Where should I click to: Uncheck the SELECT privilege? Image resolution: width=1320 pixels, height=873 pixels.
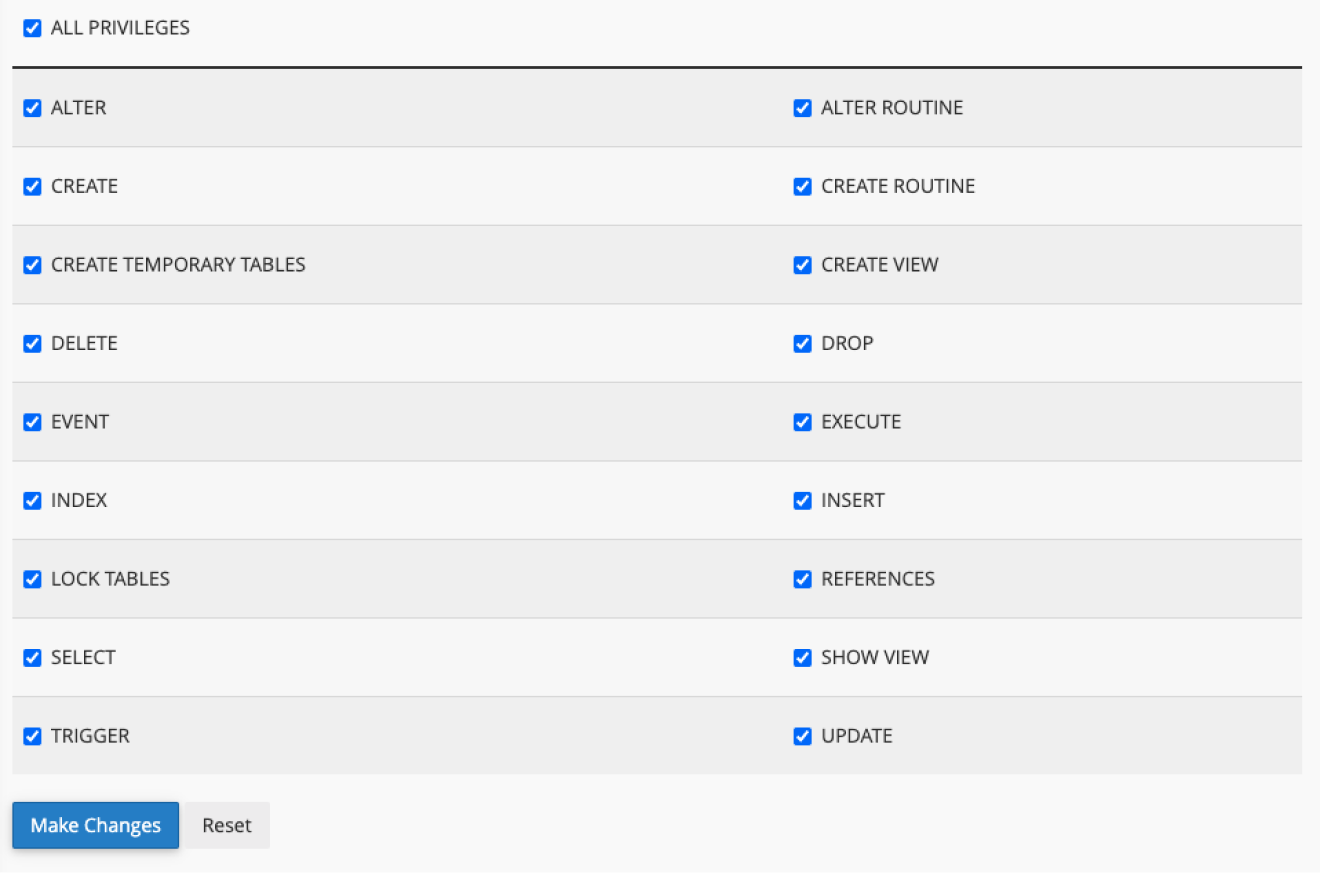tap(32, 657)
